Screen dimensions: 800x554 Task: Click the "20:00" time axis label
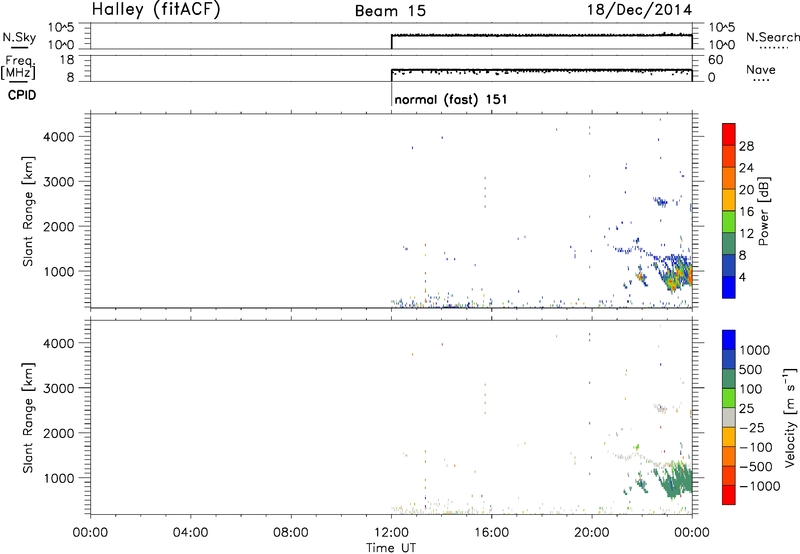591,533
